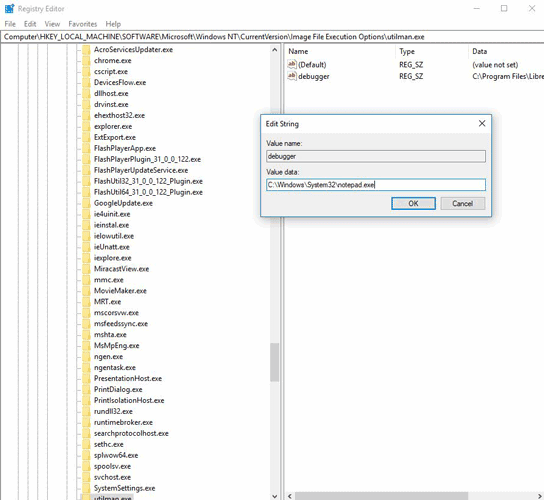Viewport: 544px width, 500px height.
Task: Click the explorer.exe folder icon
Action: point(86,127)
